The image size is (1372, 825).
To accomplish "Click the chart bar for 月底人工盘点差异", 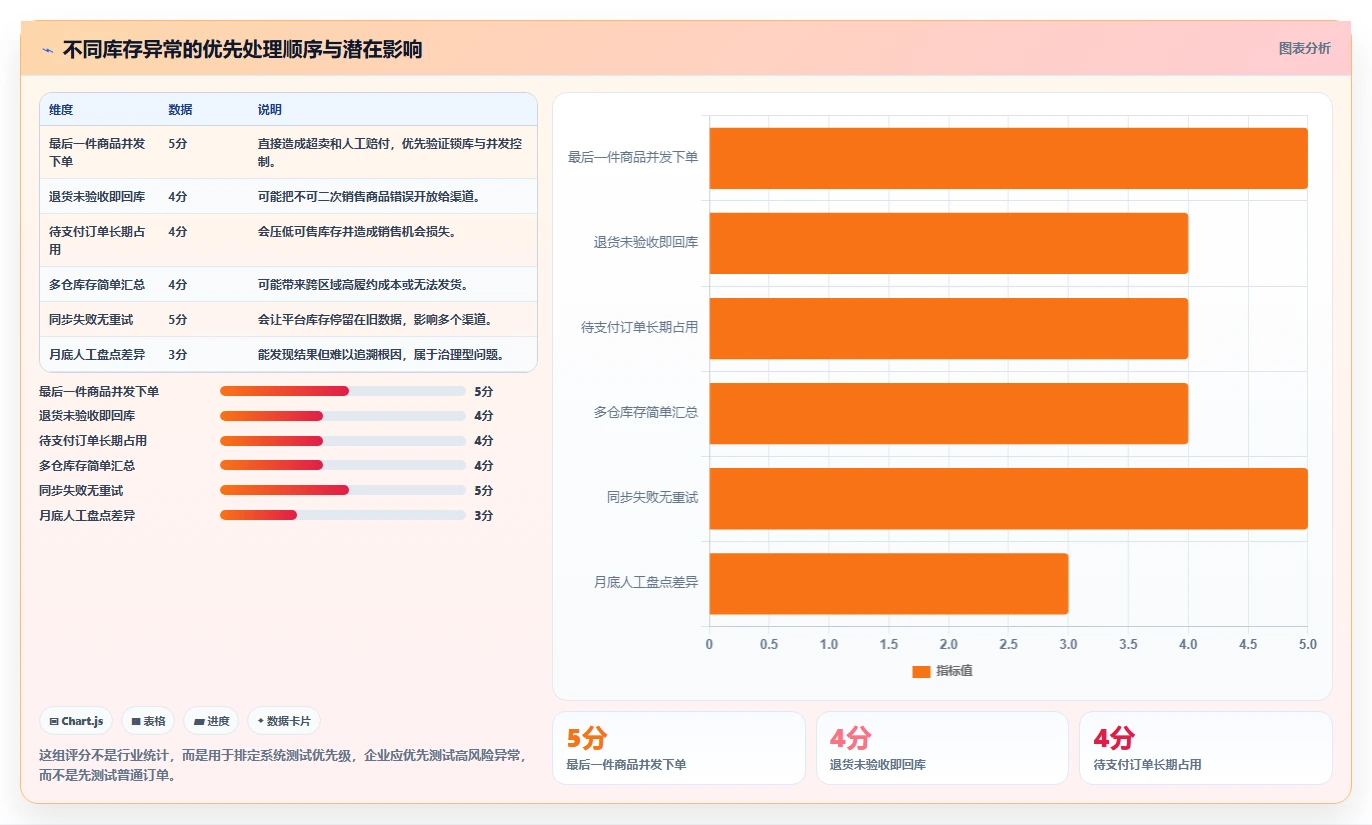I will tap(889, 583).
